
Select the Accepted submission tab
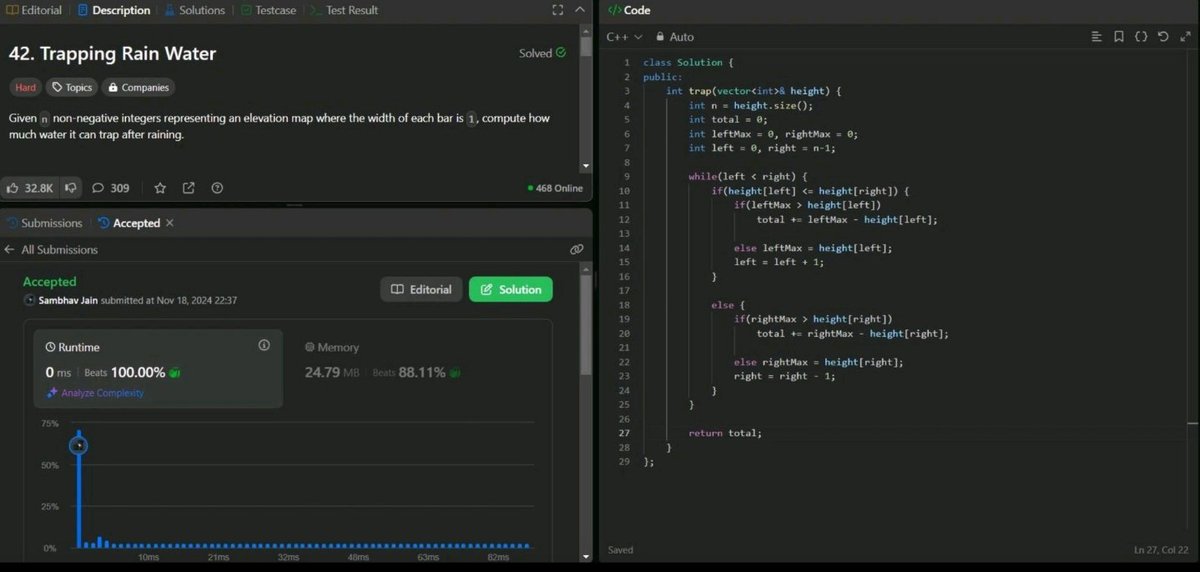click(x=129, y=223)
